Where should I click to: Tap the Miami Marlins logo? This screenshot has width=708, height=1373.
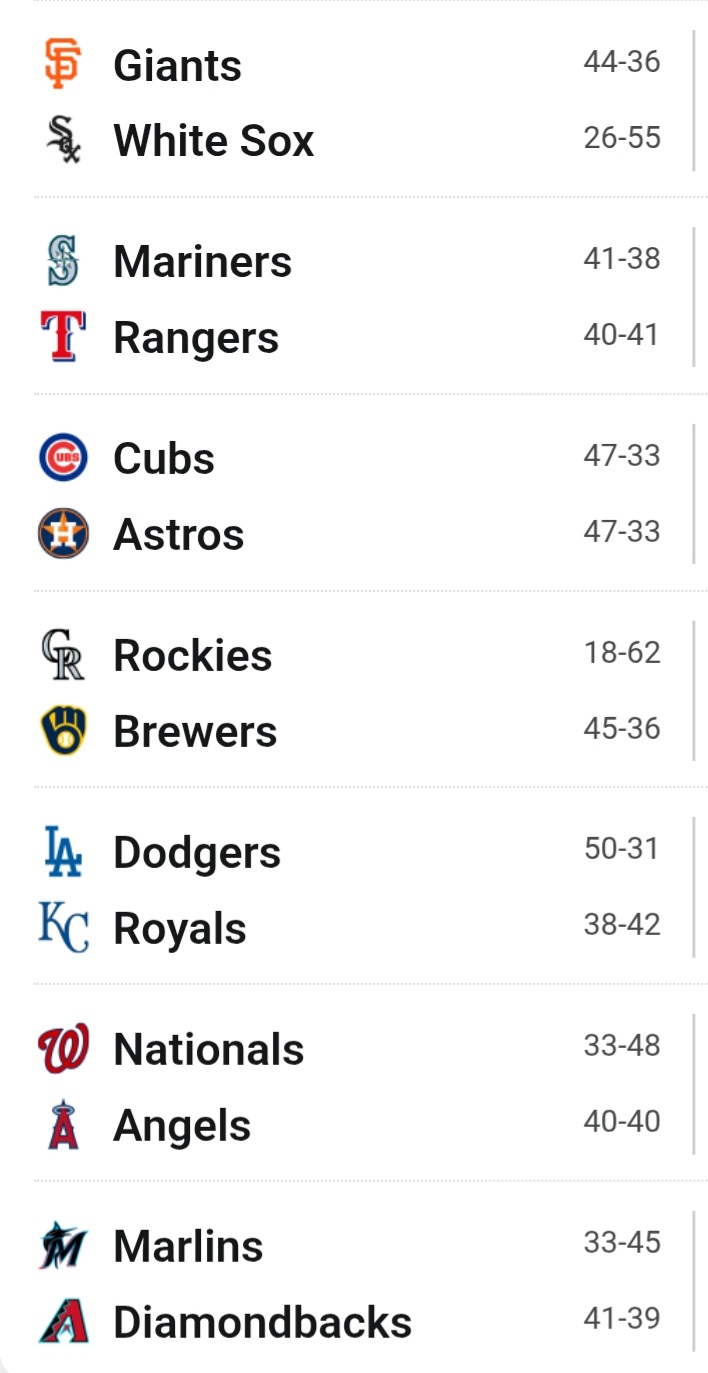63,1245
